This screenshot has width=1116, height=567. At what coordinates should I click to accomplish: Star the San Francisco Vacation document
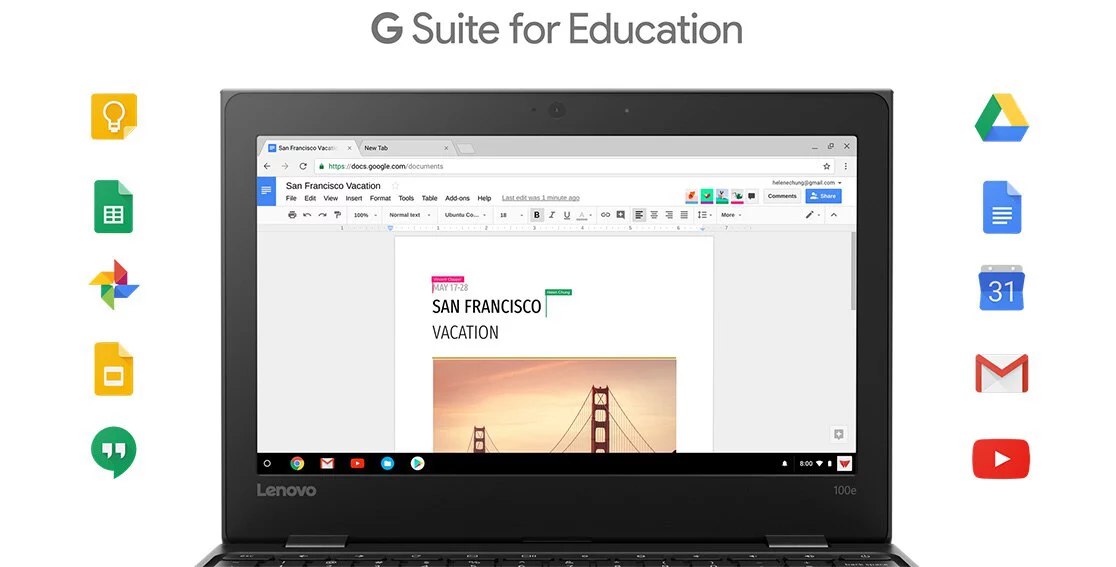[x=395, y=186]
